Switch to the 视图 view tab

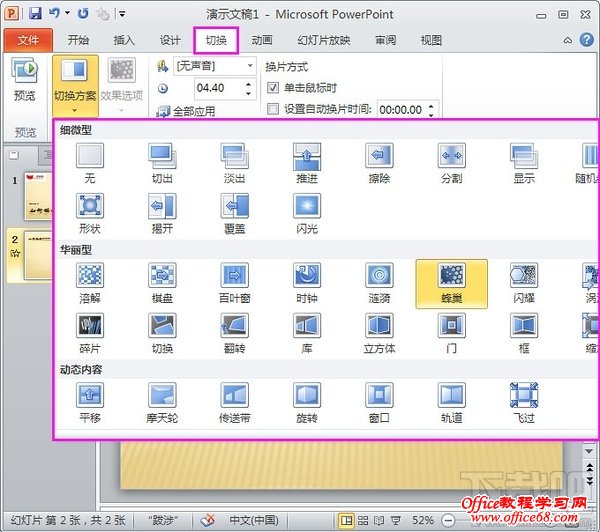click(x=431, y=40)
